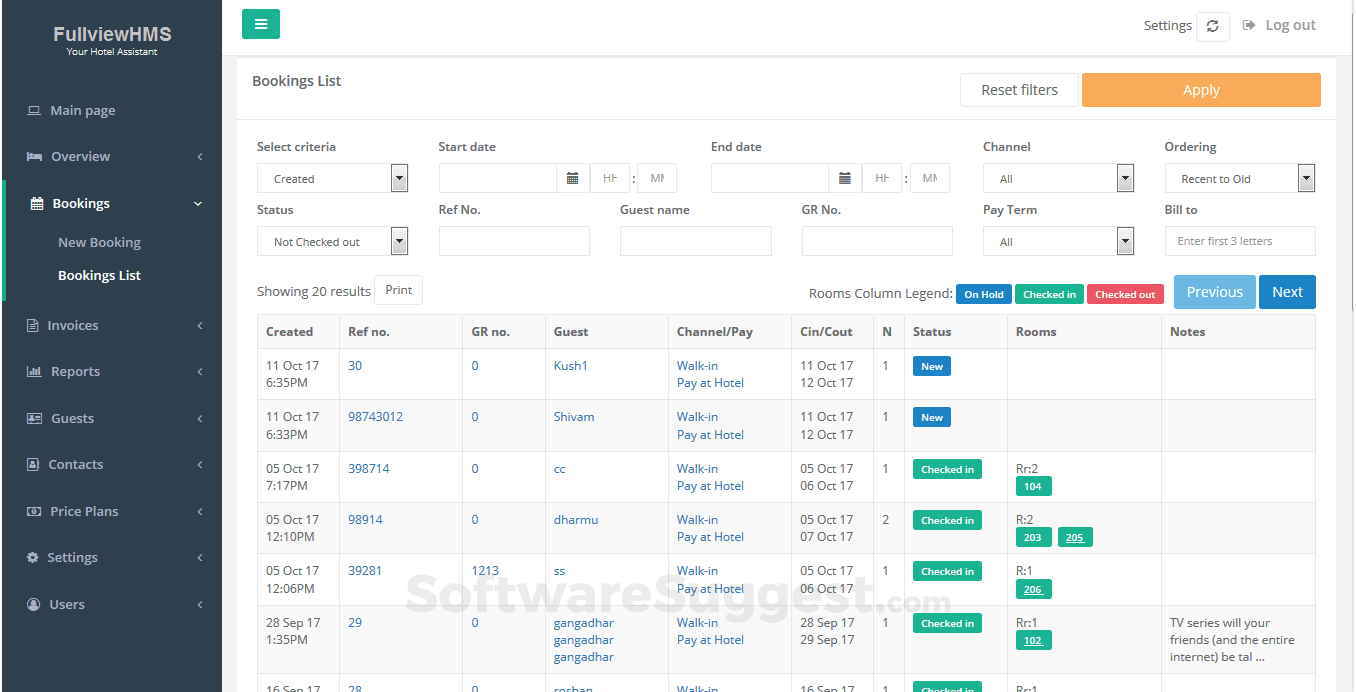Click the Guests sidebar icon
The height and width of the screenshot is (692, 1356).
click(x=35, y=418)
